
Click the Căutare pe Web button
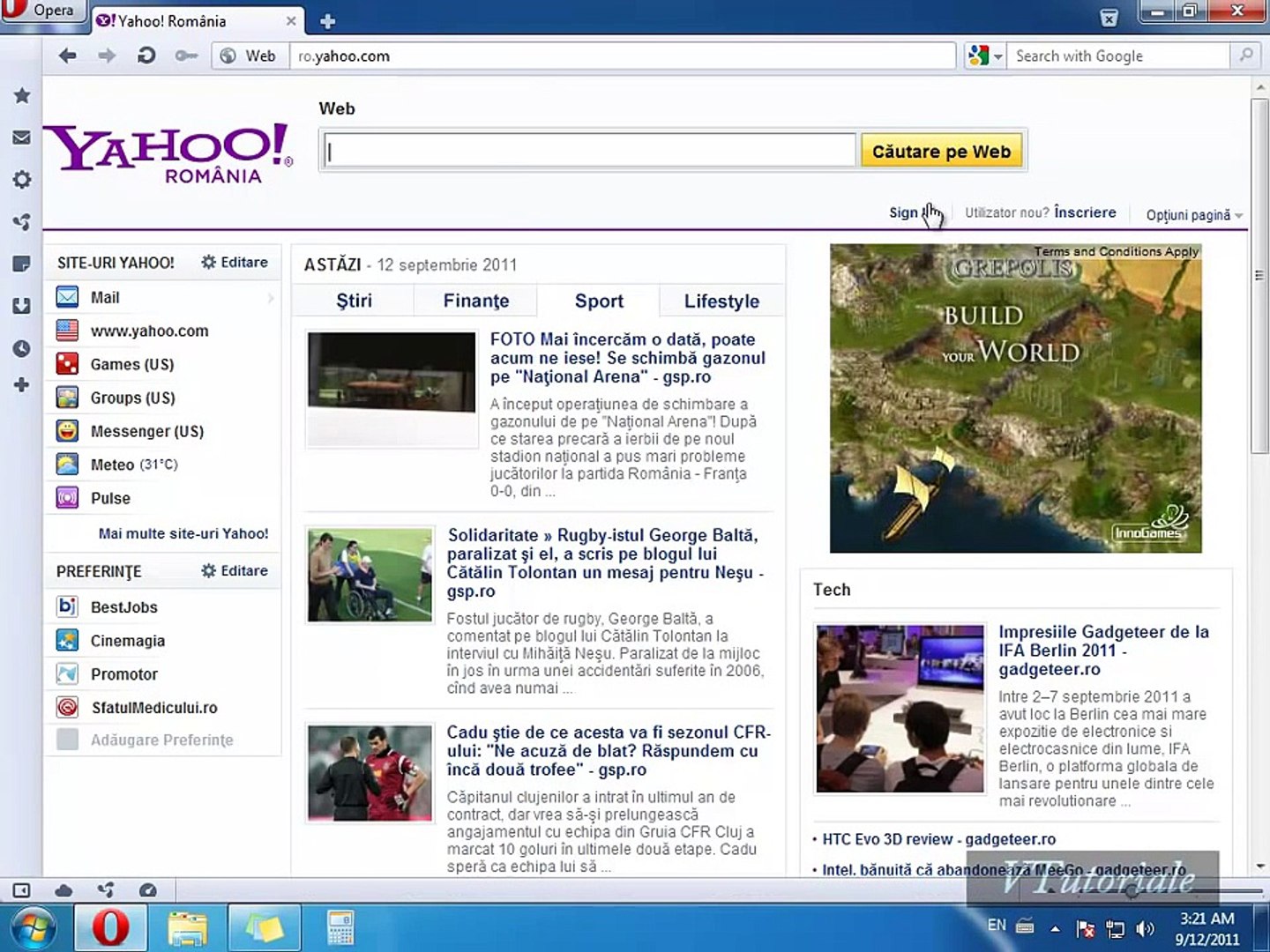(941, 152)
